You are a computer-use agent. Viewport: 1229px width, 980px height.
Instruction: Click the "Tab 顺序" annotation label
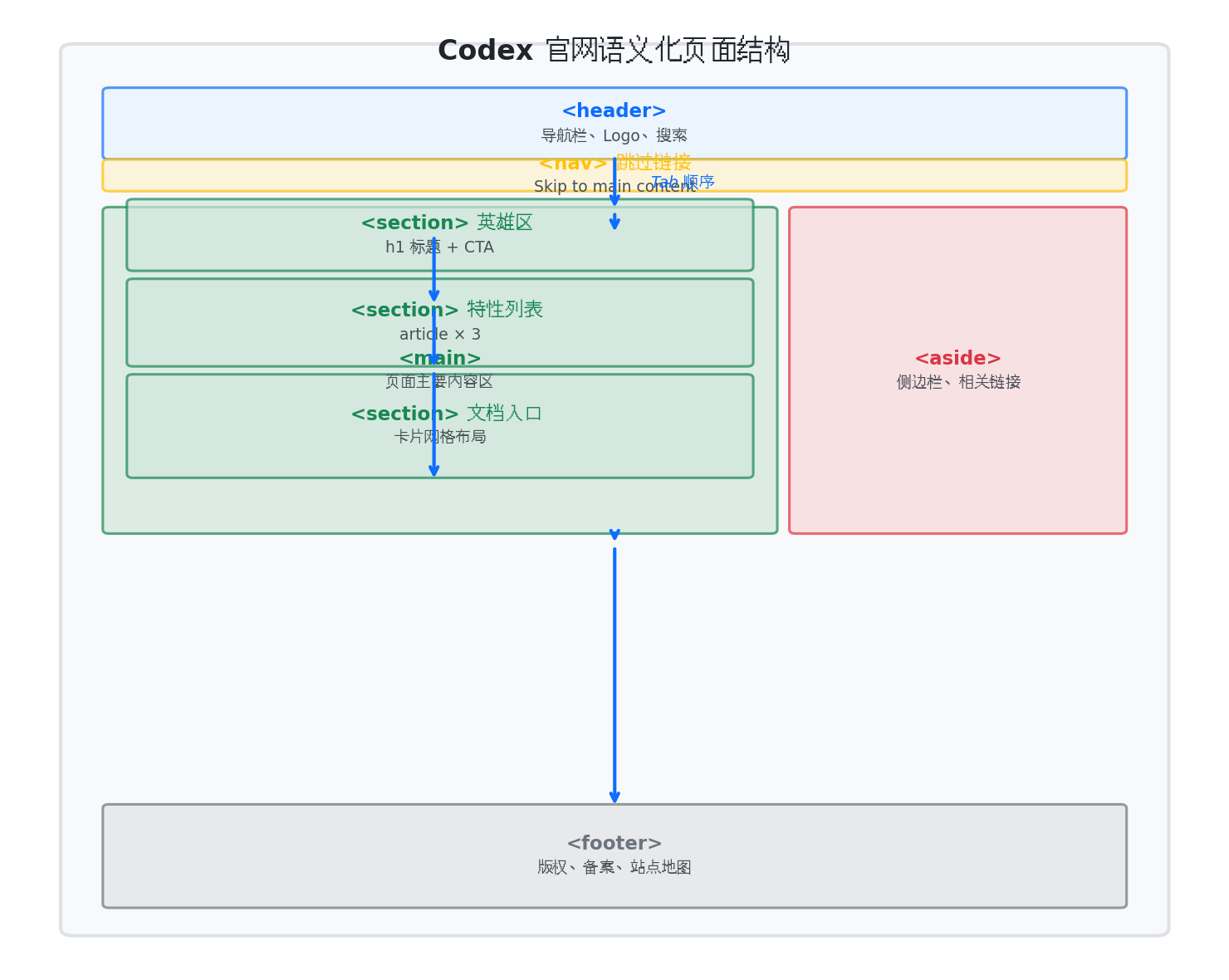point(683,182)
